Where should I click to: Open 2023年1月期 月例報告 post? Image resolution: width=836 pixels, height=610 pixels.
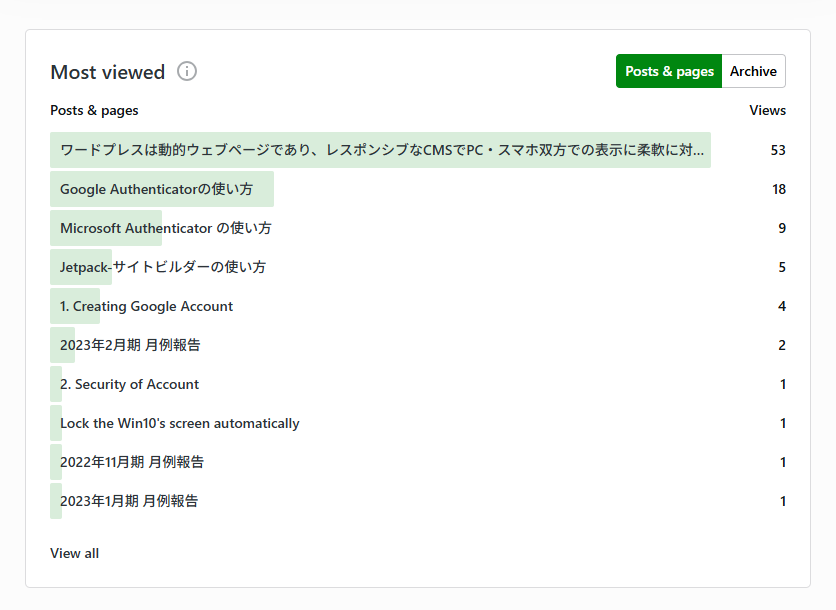129,501
